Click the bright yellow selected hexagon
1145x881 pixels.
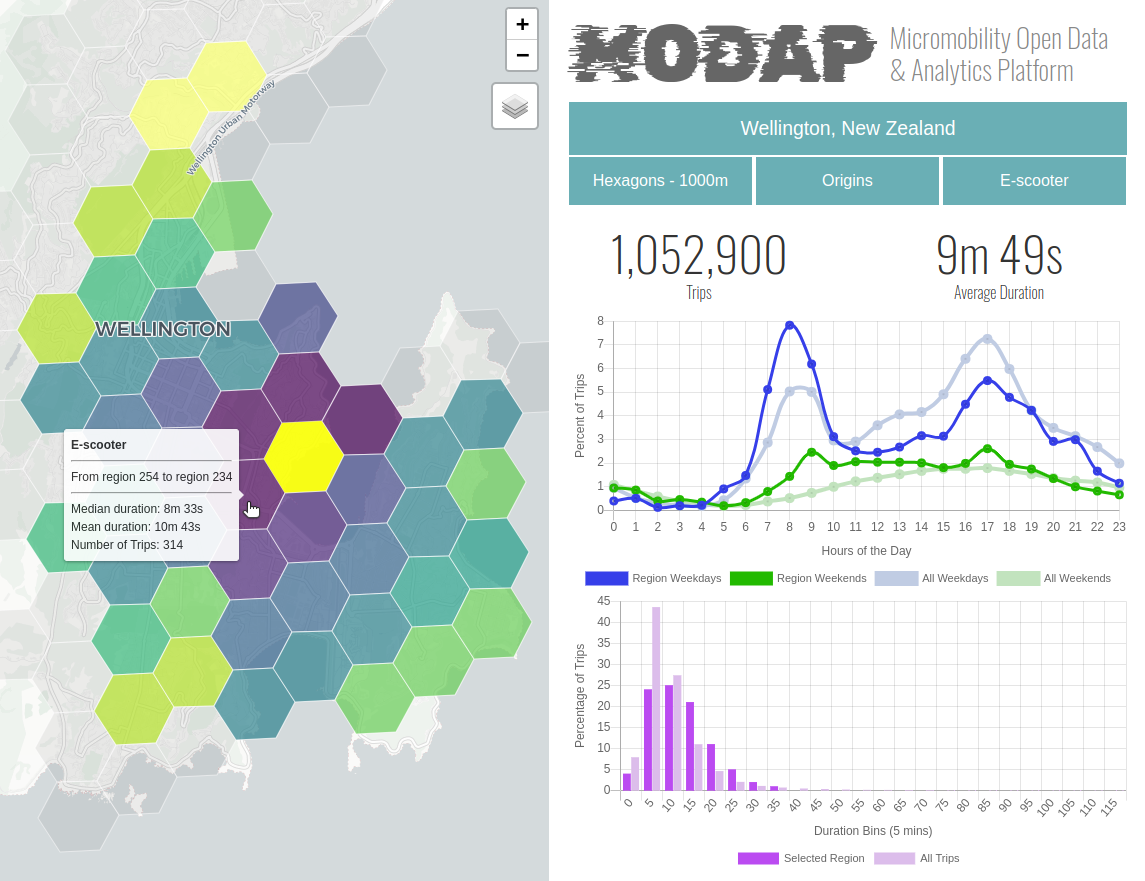(304, 457)
